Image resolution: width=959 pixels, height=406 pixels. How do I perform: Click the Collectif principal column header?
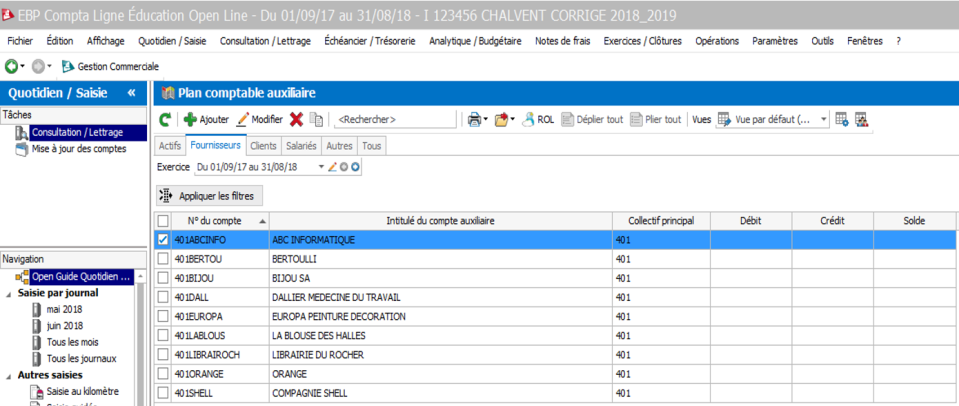tap(661, 221)
